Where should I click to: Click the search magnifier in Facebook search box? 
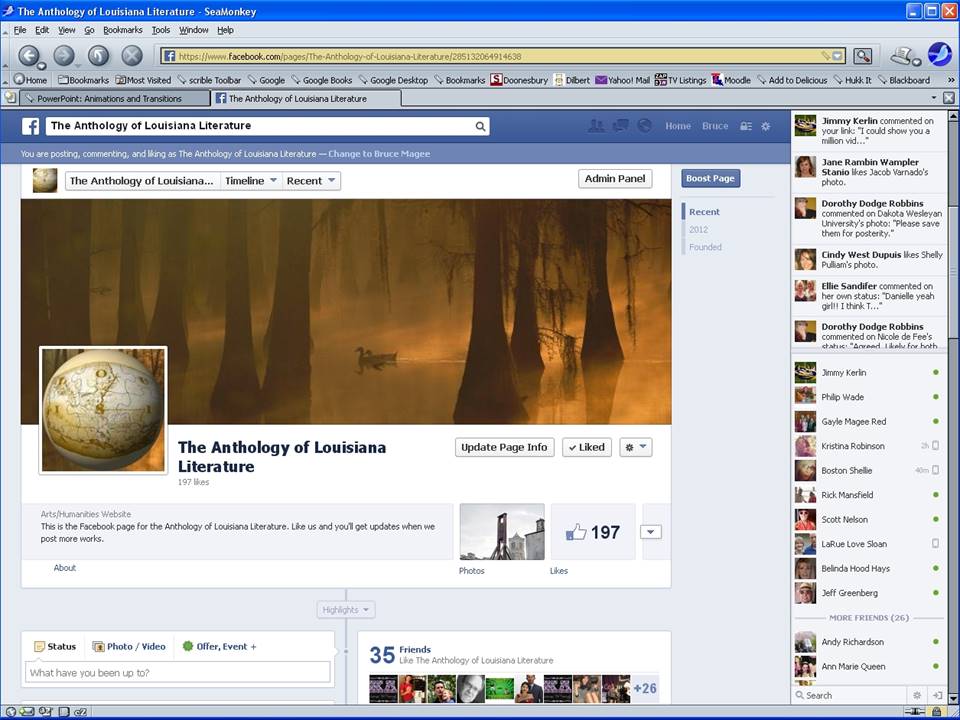pyautogui.click(x=480, y=127)
